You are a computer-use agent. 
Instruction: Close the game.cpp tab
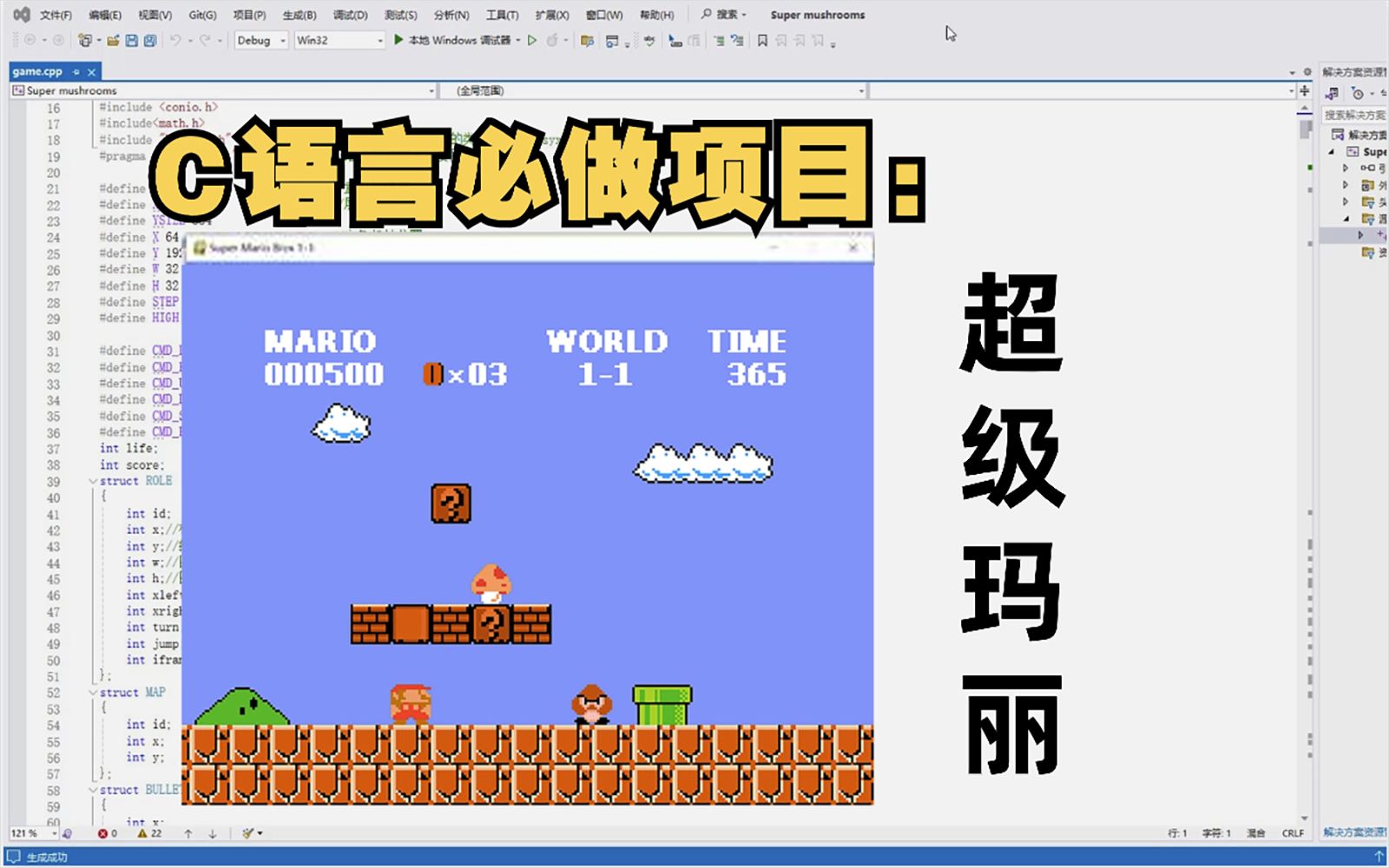pyautogui.click(x=92, y=71)
